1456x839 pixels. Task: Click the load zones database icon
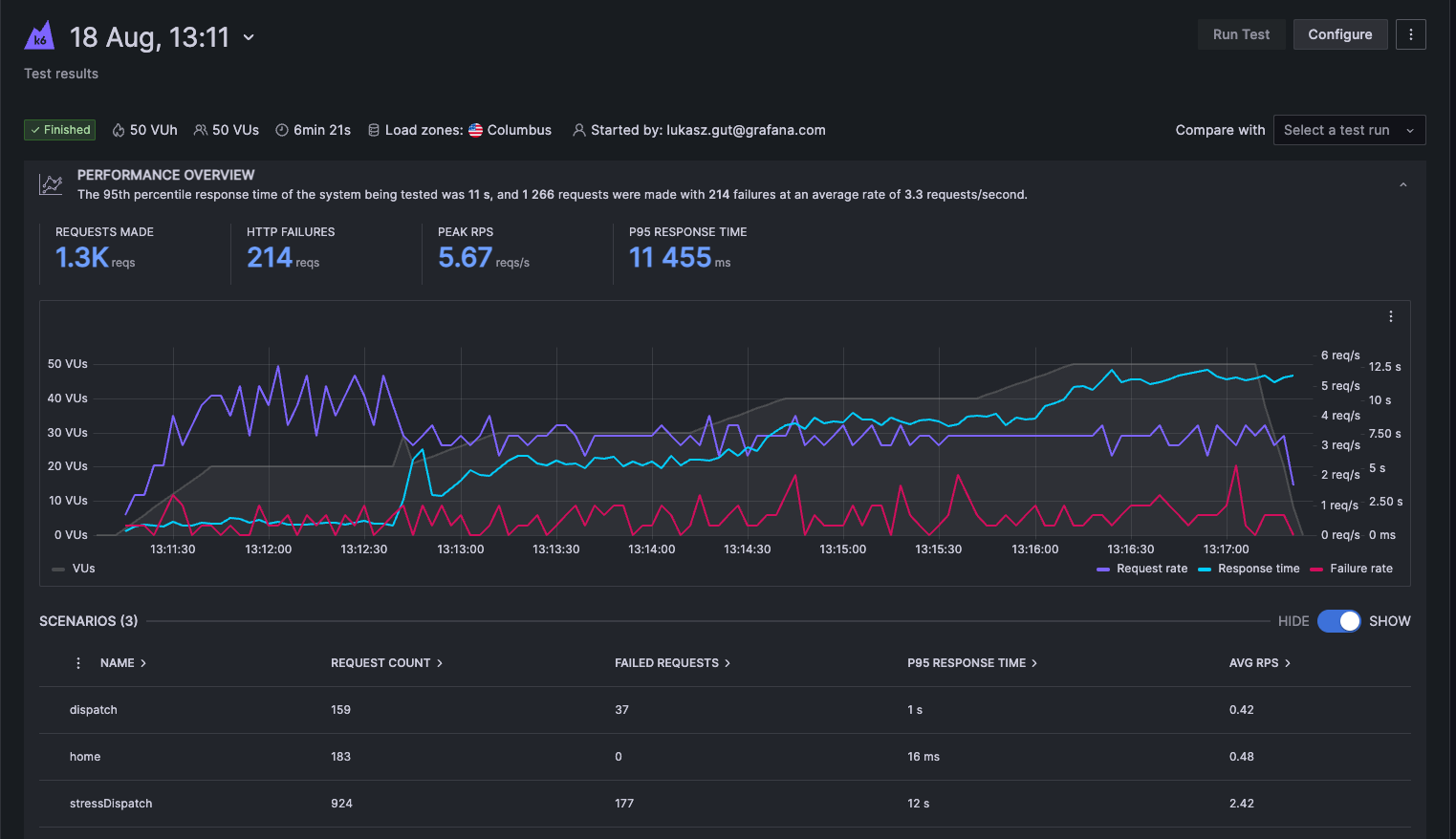pyautogui.click(x=374, y=130)
